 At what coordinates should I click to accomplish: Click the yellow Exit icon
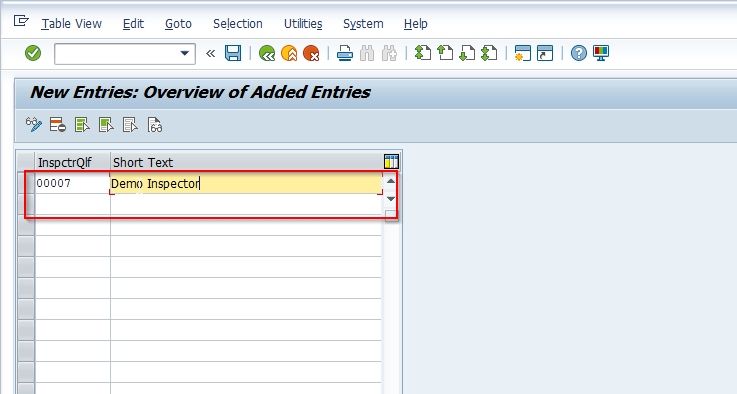pyautogui.click(x=289, y=53)
